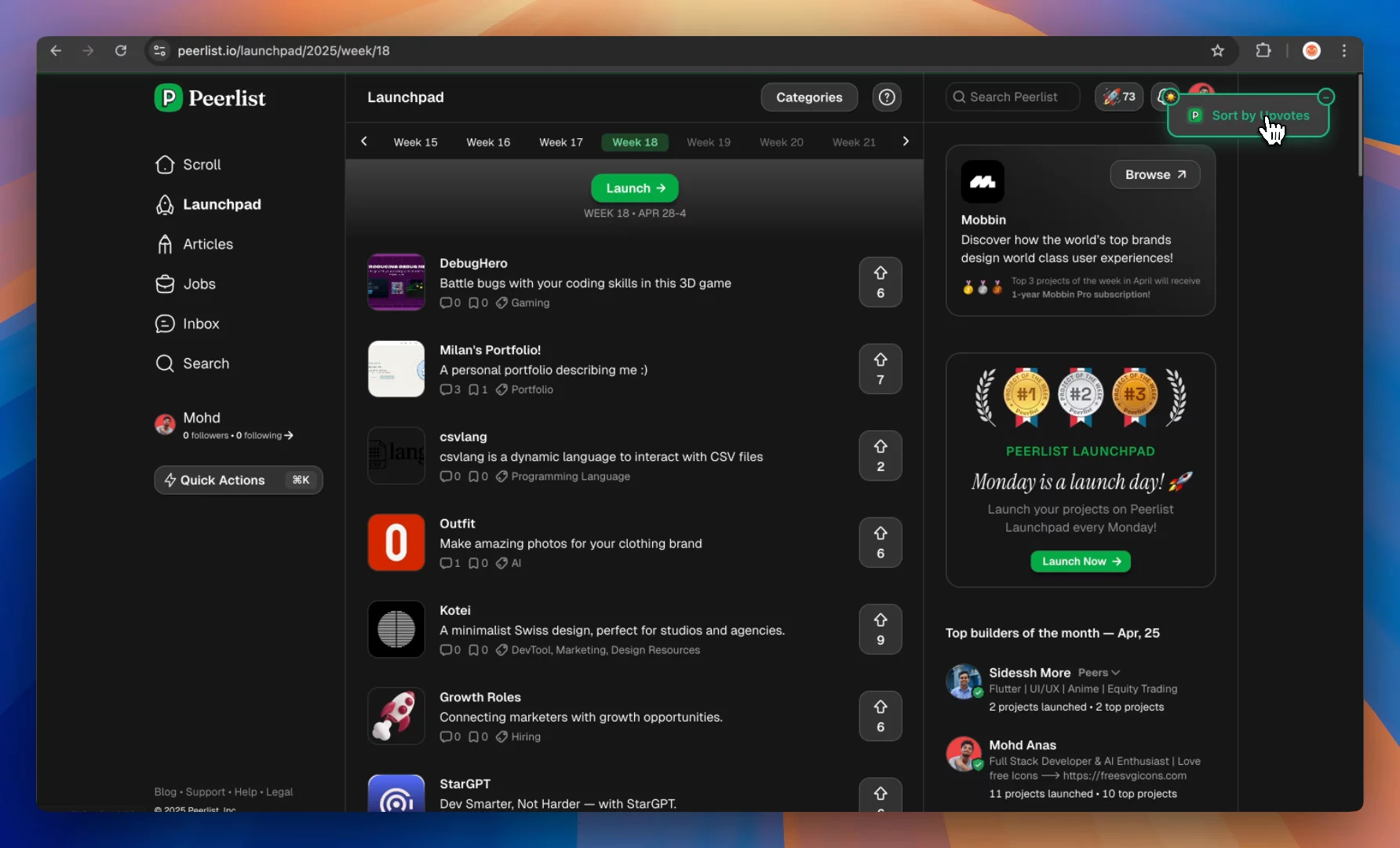This screenshot has width=1400, height=848.
Task: Switch to the Week 20 tab
Action: pyautogui.click(x=781, y=142)
